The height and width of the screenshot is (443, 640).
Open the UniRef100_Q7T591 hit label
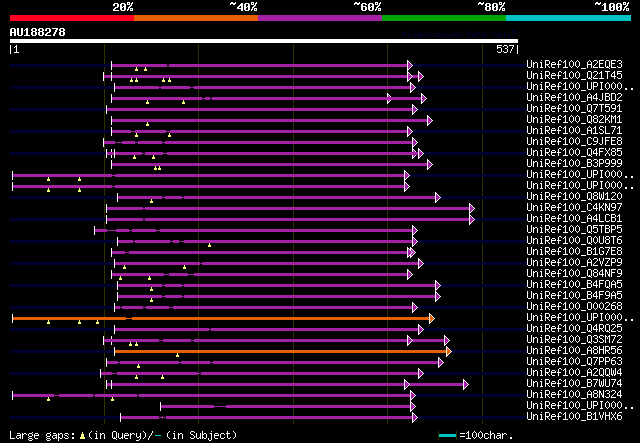click(x=574, y=109)
